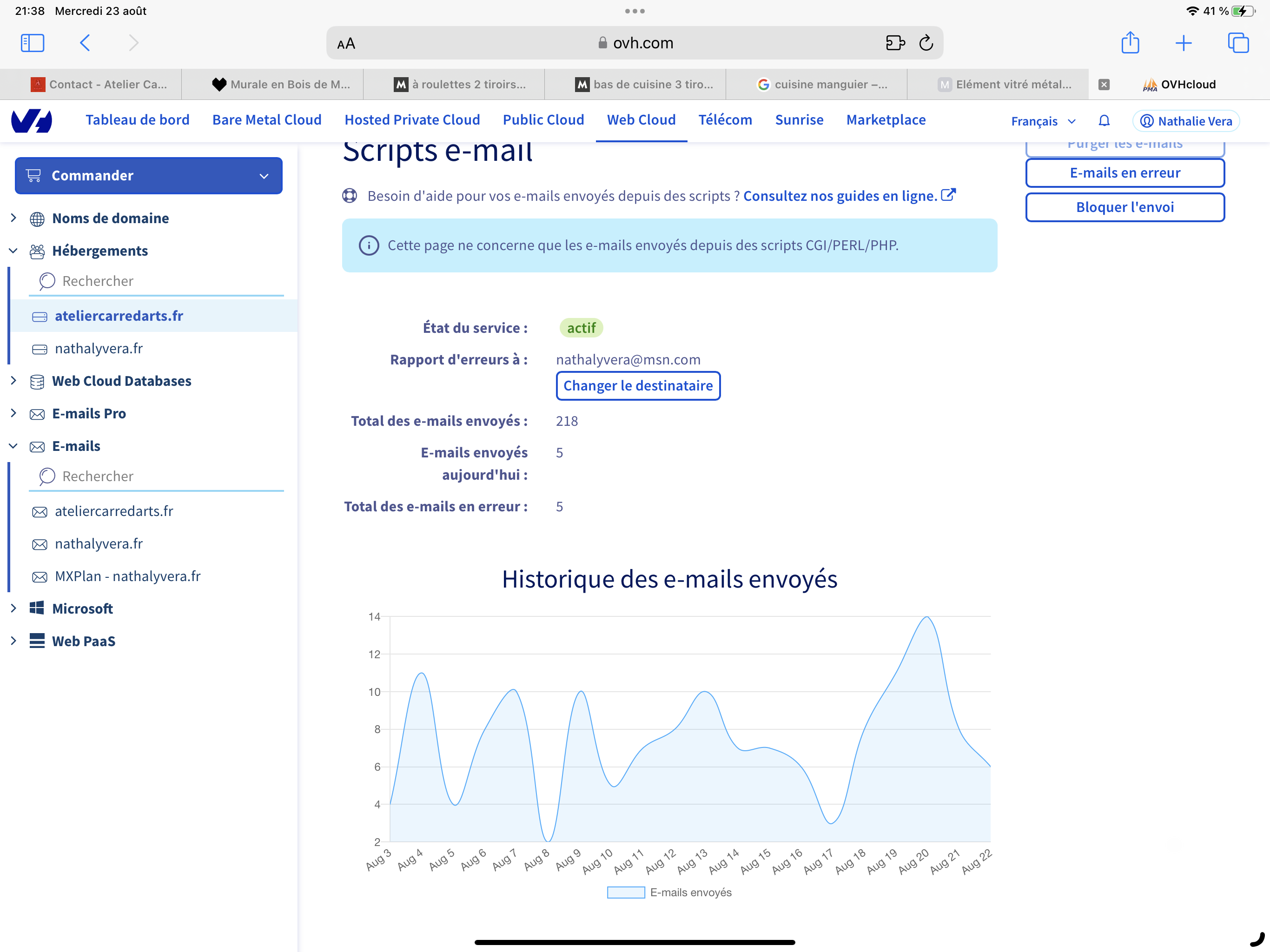1270x952 pixels.
Task: Click the extensions icon in address bar
Action: coord(895,43)
